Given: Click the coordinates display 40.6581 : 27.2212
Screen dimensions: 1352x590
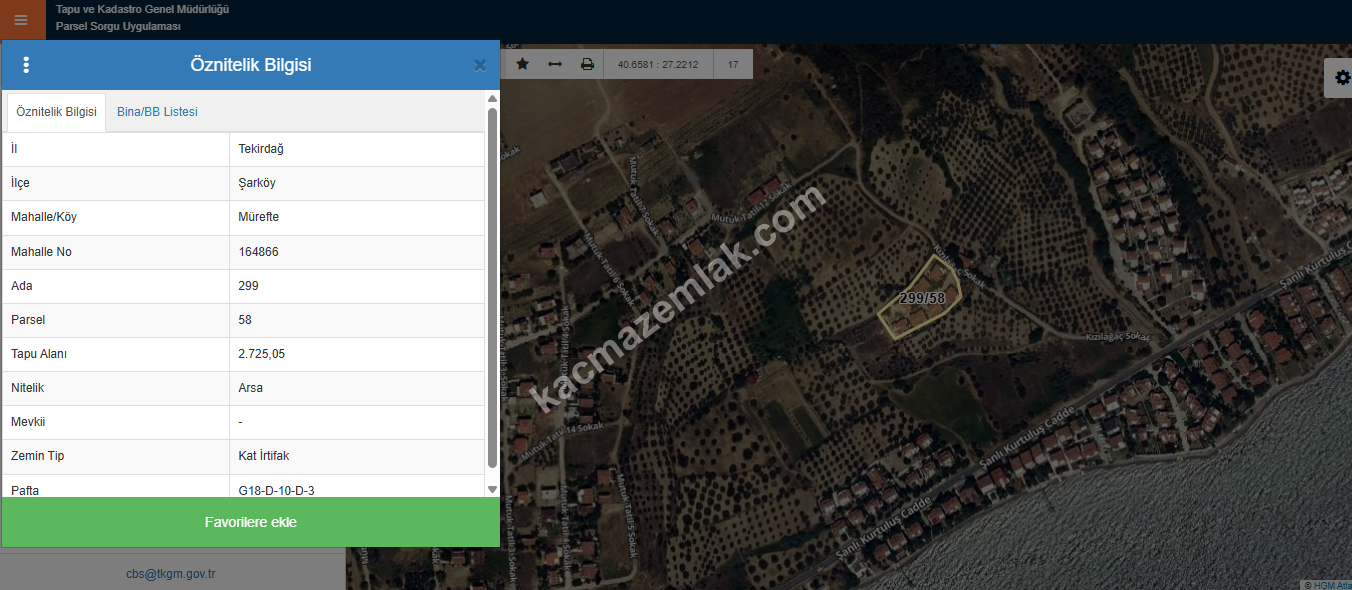Looking at the screenshot, I should coord(658,64).
